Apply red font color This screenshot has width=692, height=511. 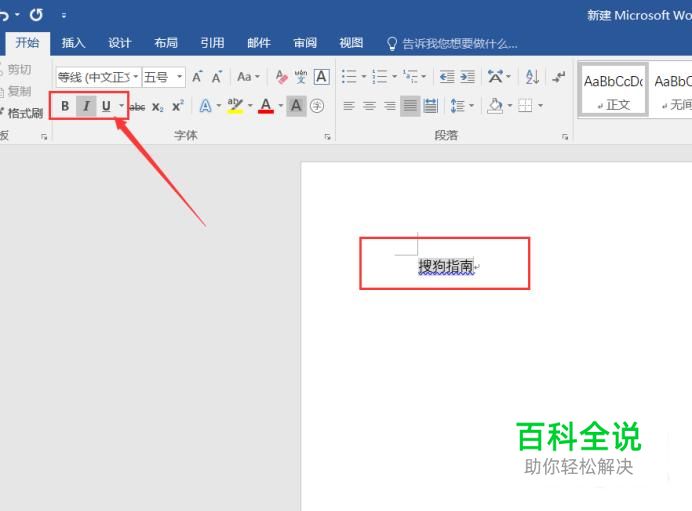pyautogui.click(x=266, y=106)
